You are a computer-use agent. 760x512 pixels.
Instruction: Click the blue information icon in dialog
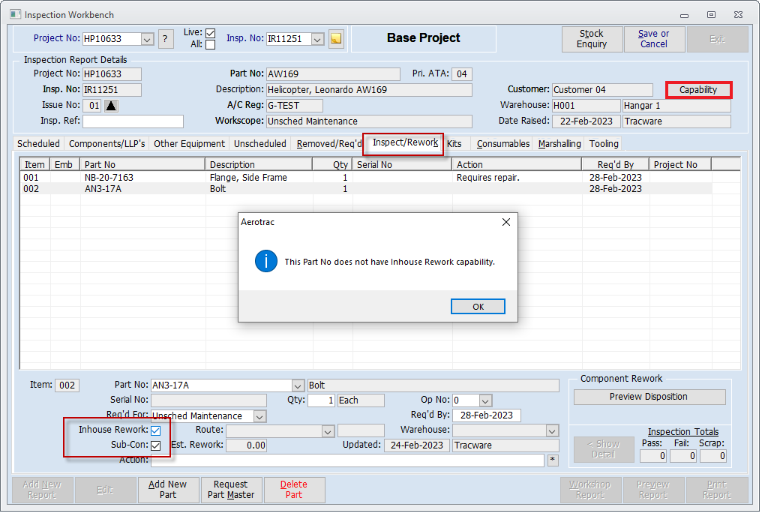point(266,261)
